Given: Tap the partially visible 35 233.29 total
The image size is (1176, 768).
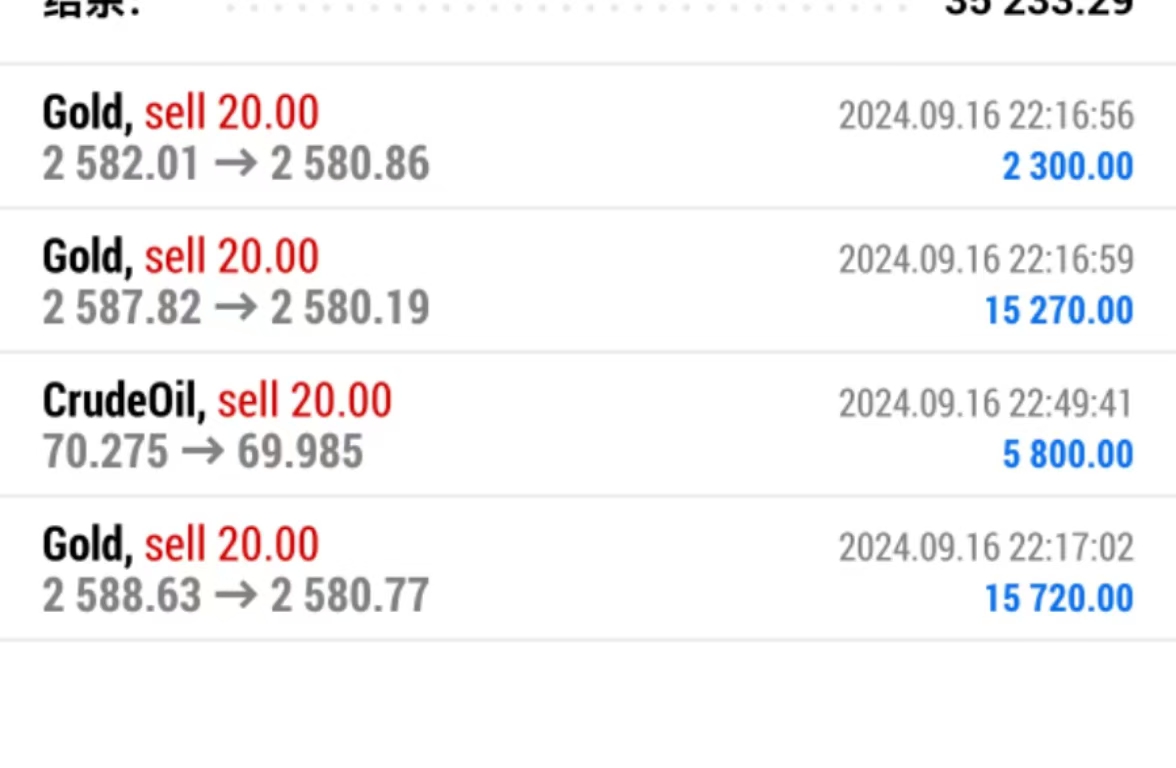Looking at the screenshot, I should (1038, 8).
